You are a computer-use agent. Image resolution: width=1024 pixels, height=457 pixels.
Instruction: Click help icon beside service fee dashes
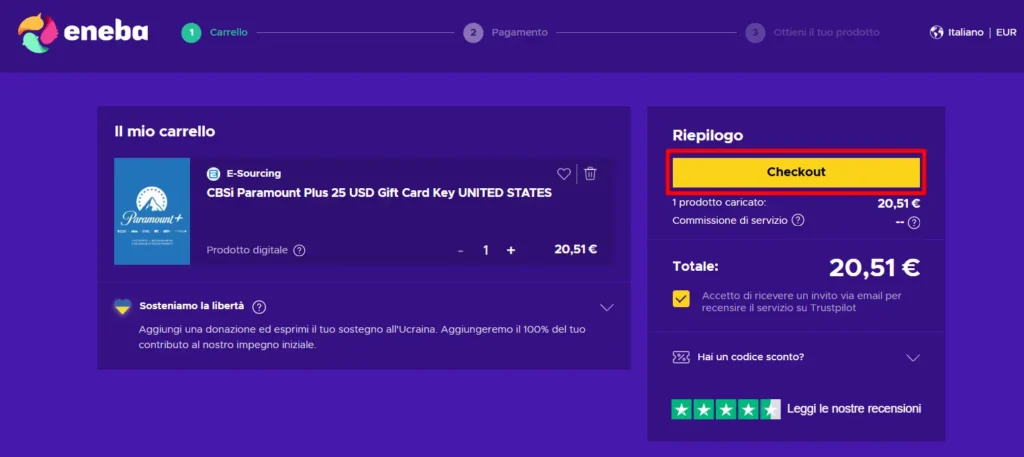[x=914, y=223]
